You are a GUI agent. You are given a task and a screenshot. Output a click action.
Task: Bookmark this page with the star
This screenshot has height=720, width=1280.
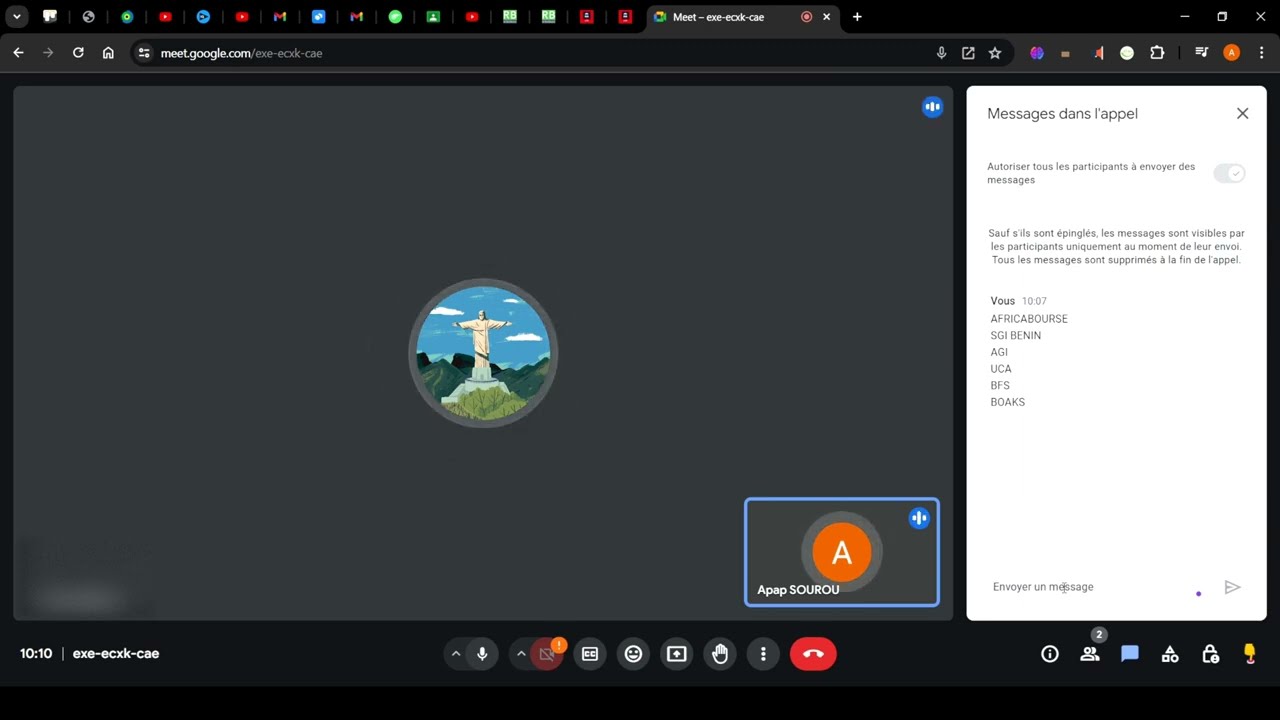pos(995,53)
